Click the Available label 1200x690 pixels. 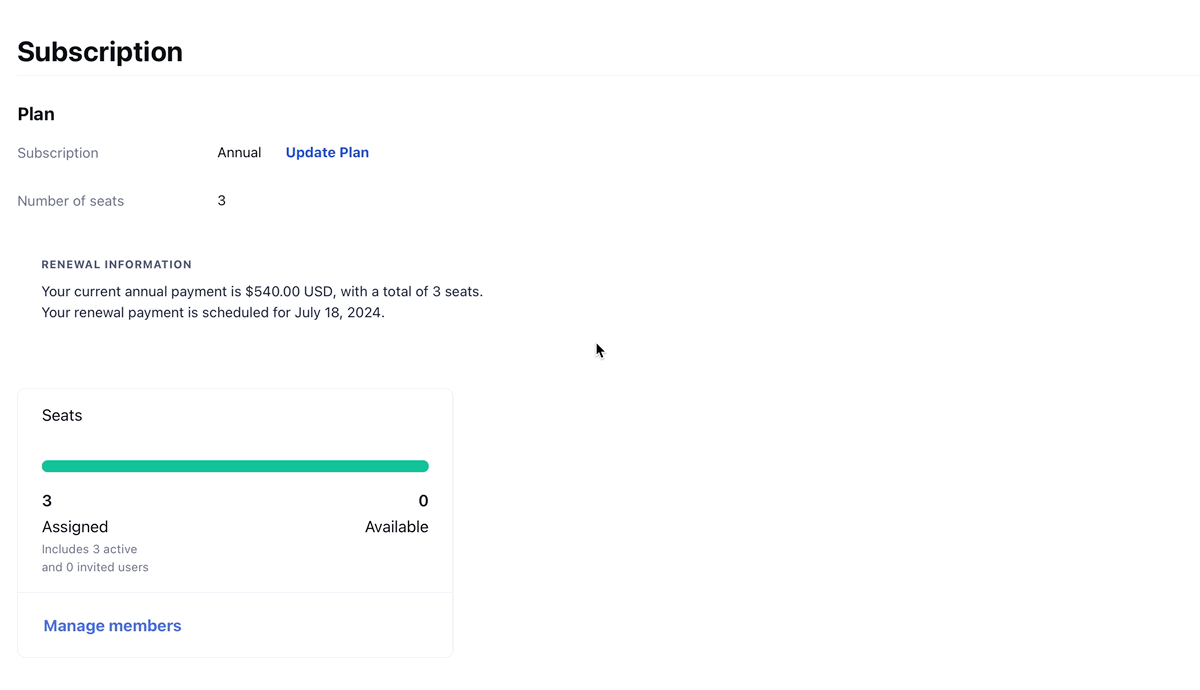(396, 527)
